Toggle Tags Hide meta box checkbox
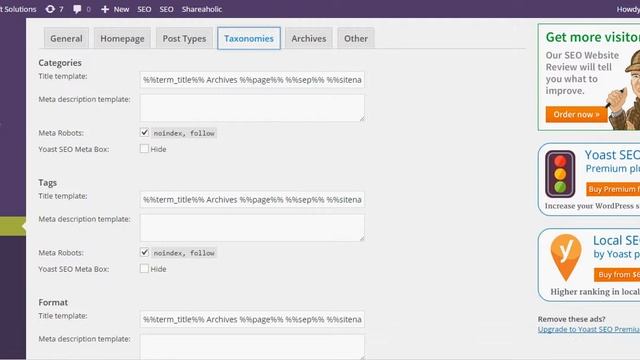The image size is (640, 360). point(144,269)
